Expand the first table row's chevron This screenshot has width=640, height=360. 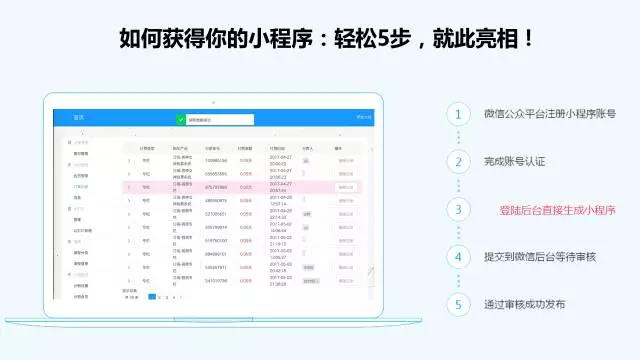(129, 161)
